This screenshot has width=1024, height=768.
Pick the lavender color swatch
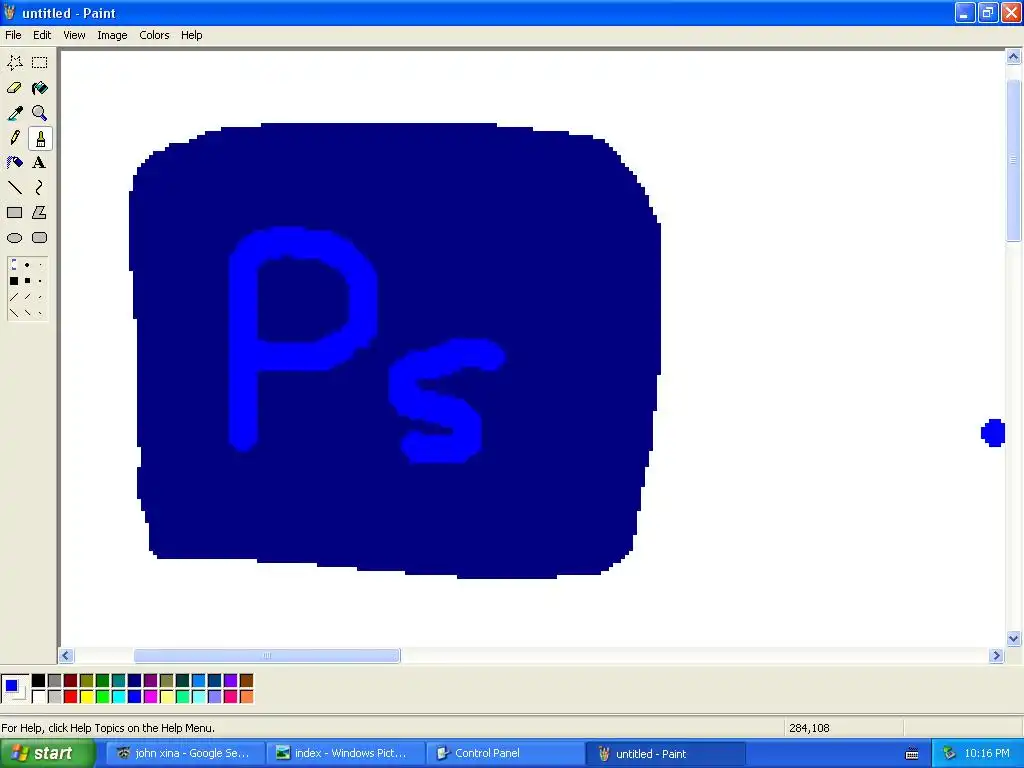click(x=214, y=697)
